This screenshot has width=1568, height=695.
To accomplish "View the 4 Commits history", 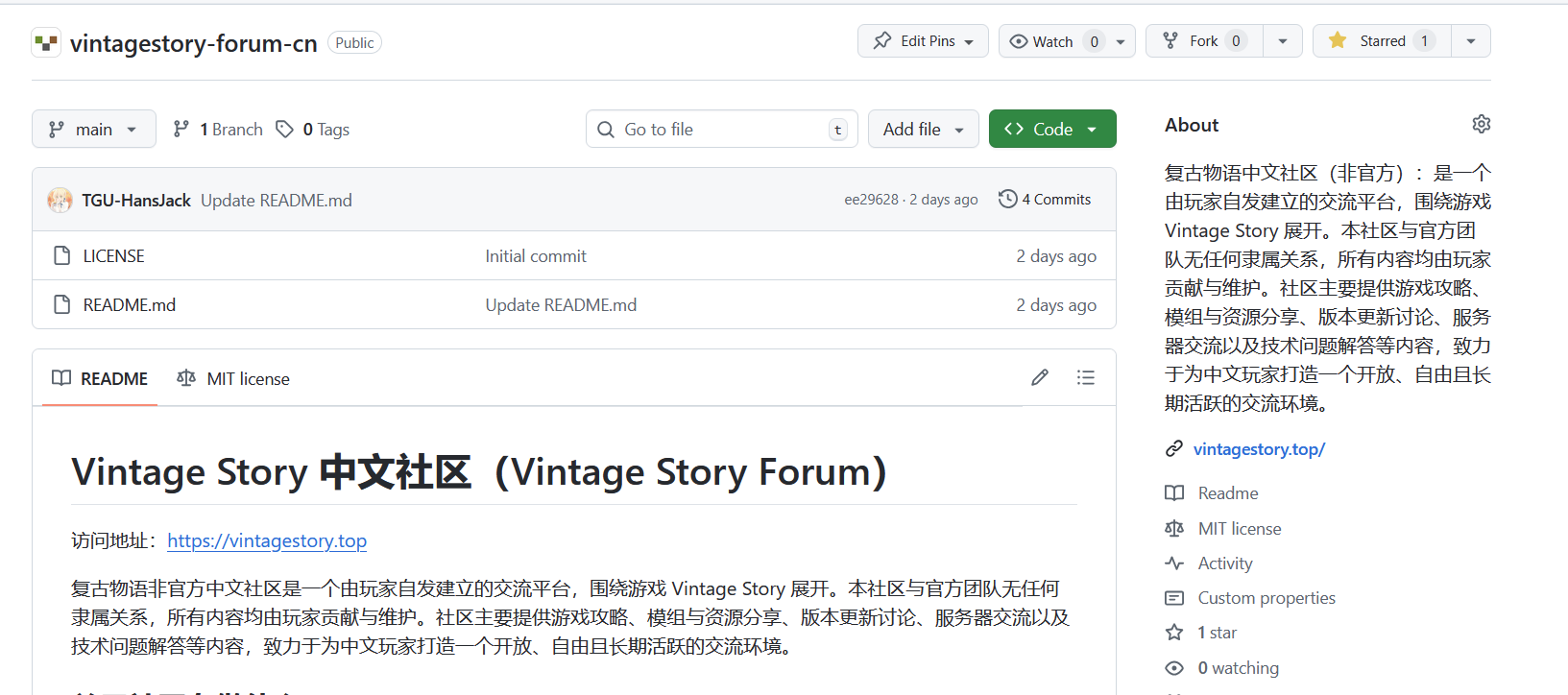I will (x=1045, y=200).
